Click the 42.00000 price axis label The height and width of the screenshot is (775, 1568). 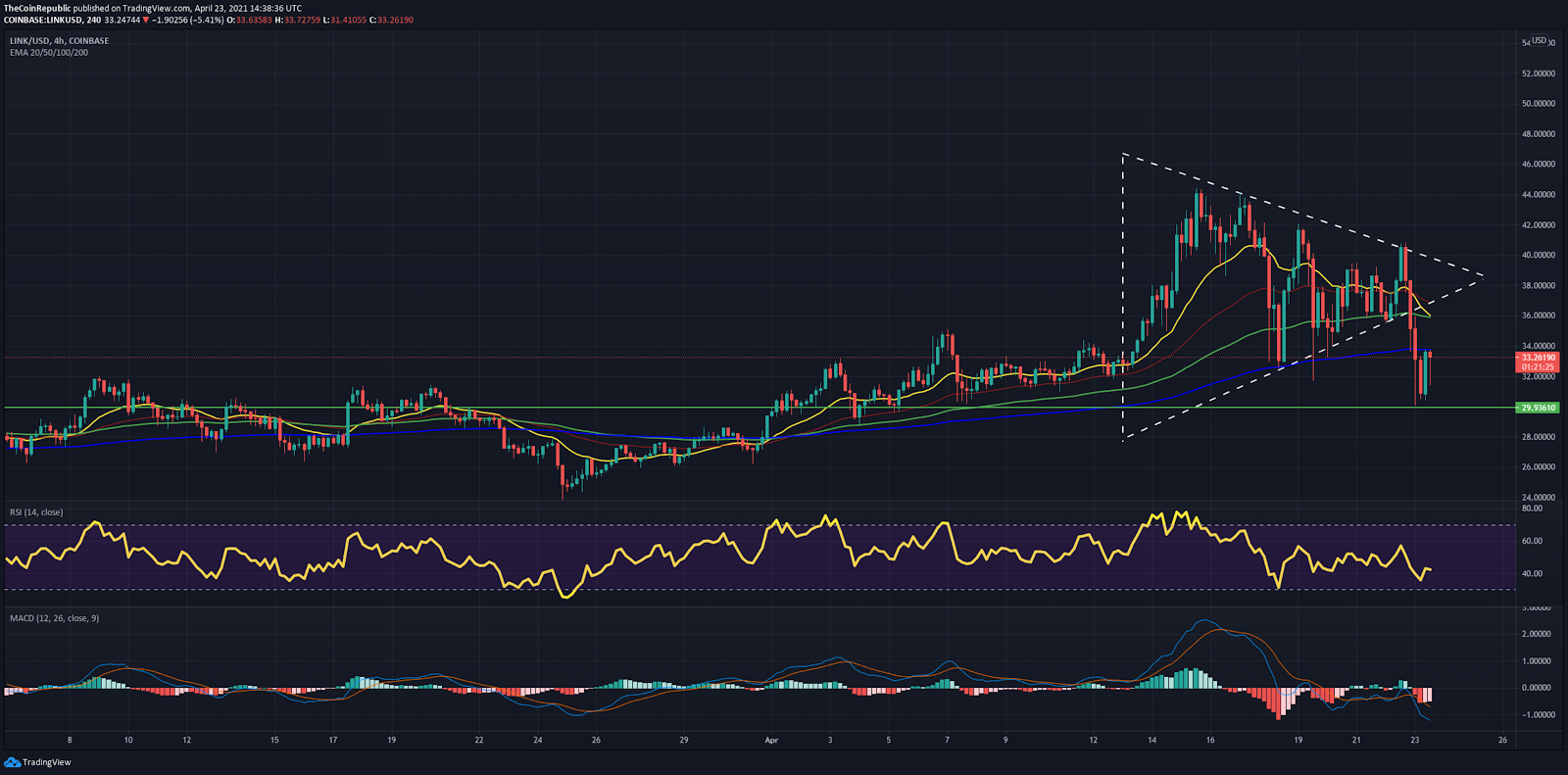(x=1539, y=225)
